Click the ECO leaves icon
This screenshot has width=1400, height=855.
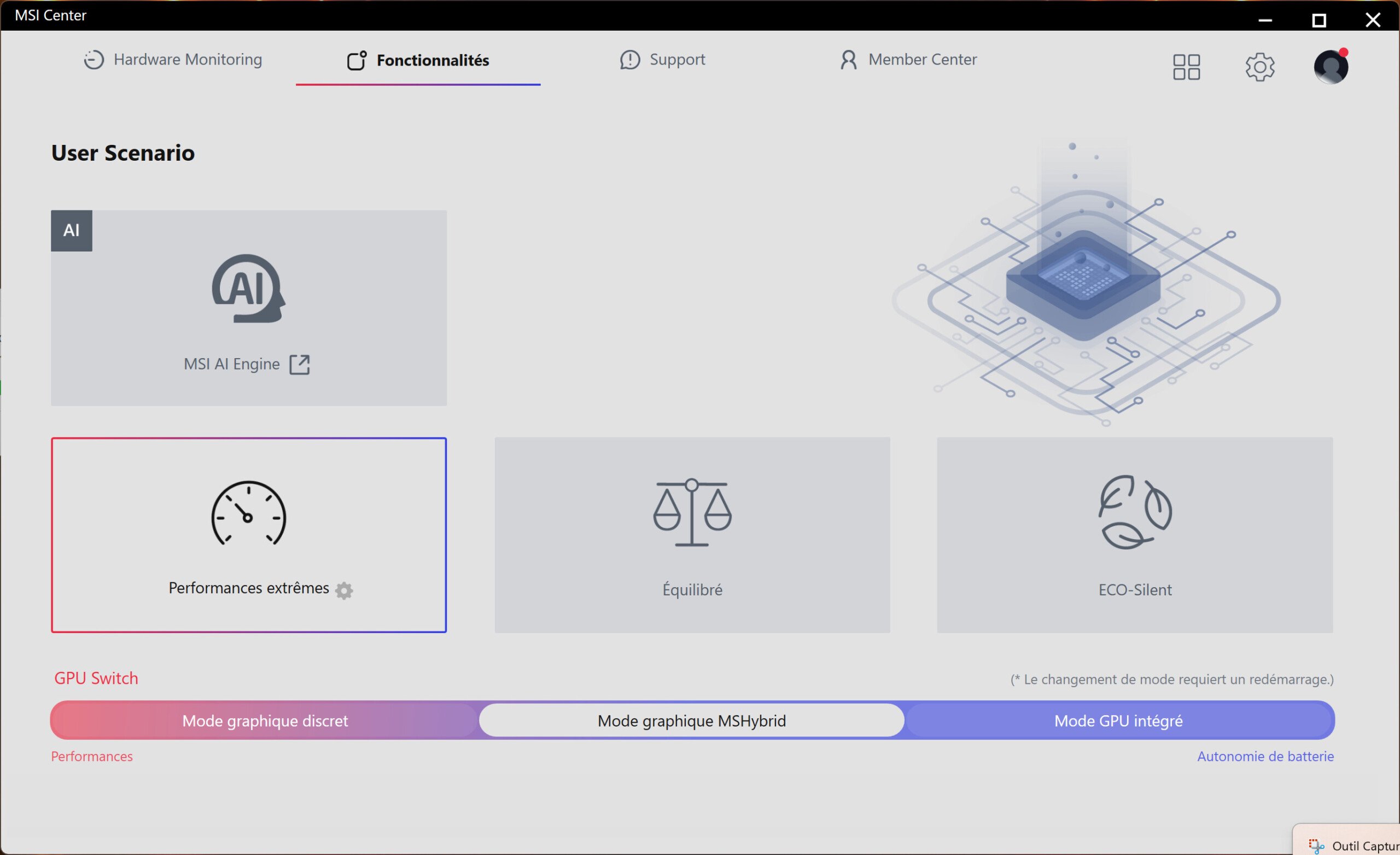1134,512
